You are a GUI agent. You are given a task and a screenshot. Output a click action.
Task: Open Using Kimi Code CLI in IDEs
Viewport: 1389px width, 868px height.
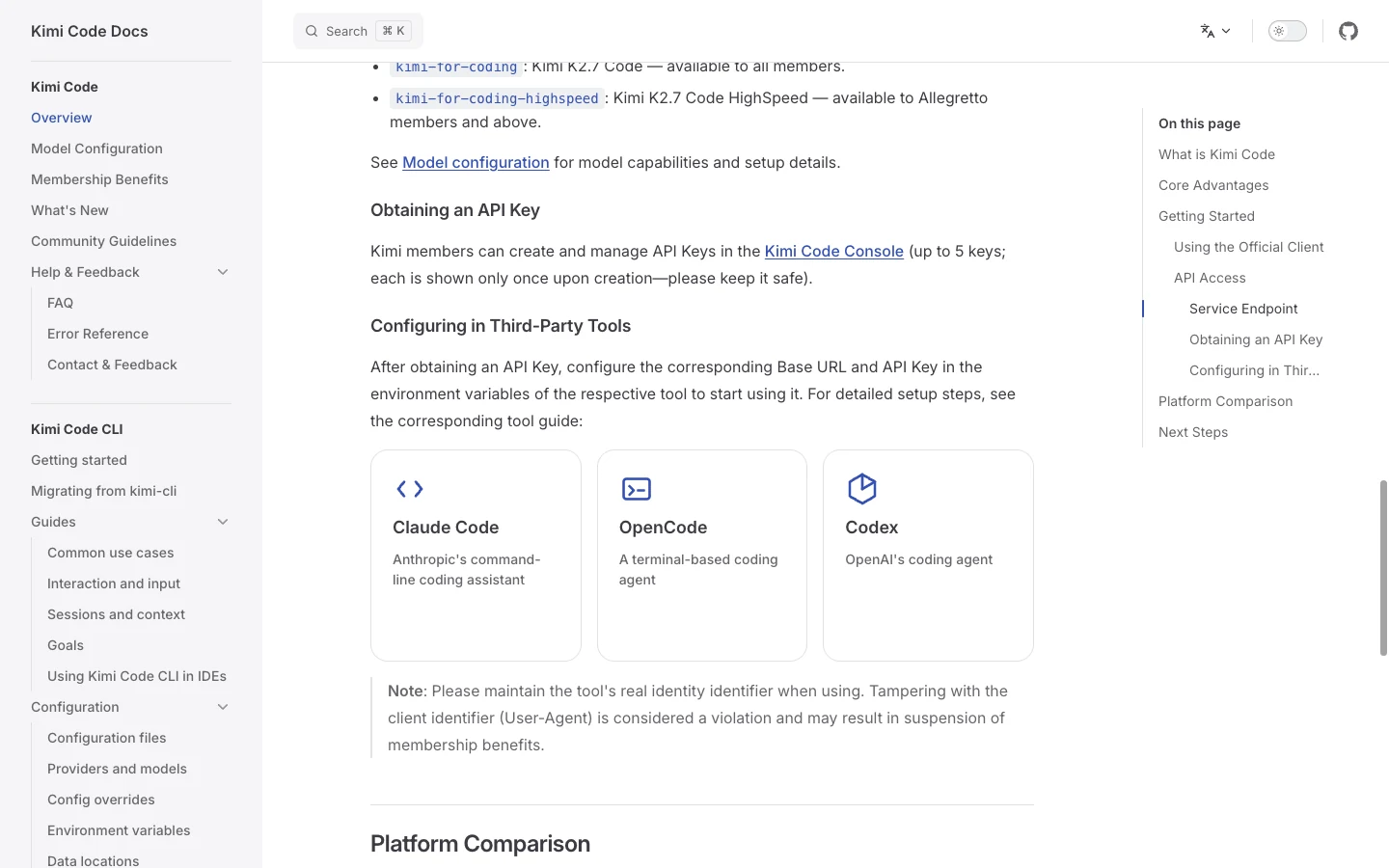137,676
